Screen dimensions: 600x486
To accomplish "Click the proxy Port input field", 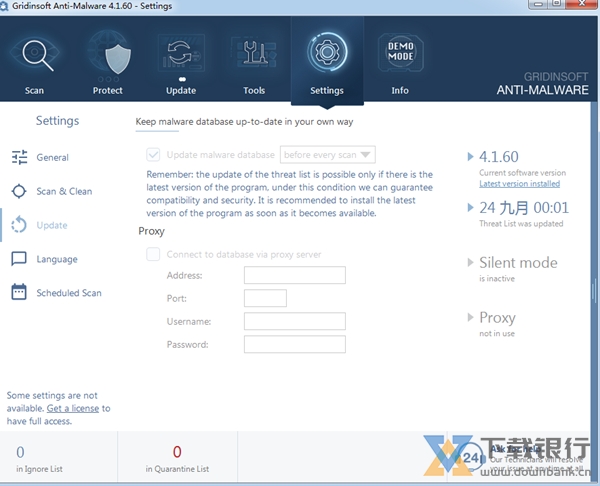I will coord(265,298).
